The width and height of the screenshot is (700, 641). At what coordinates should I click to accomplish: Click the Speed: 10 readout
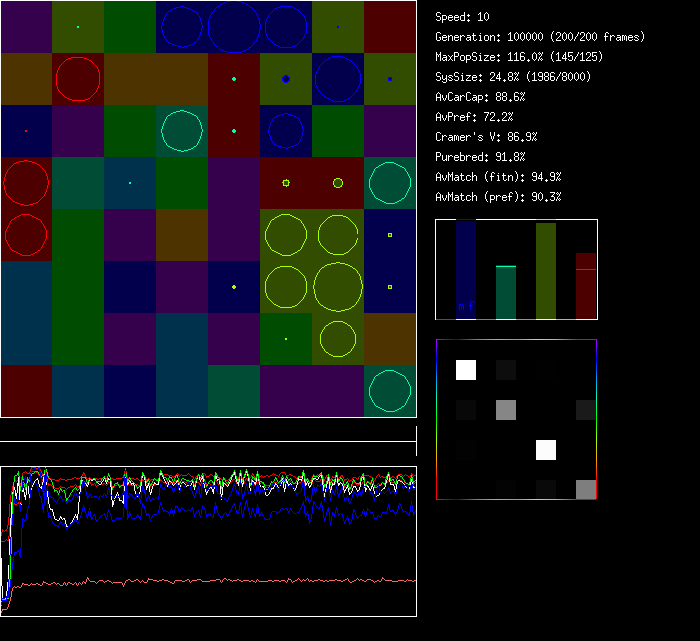(x=462, y=17)
